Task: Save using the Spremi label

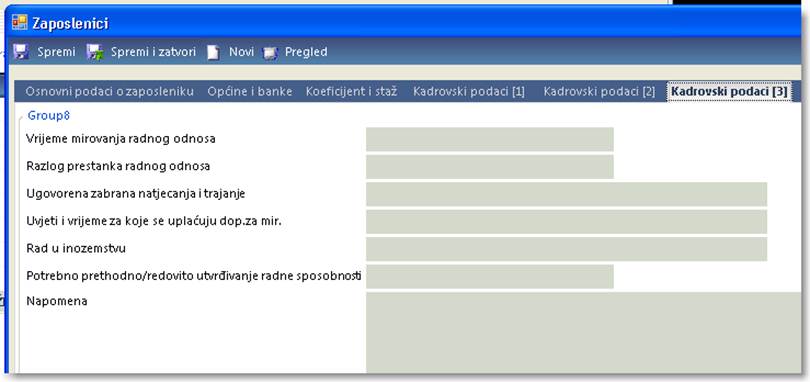Action: pos(56,52)
